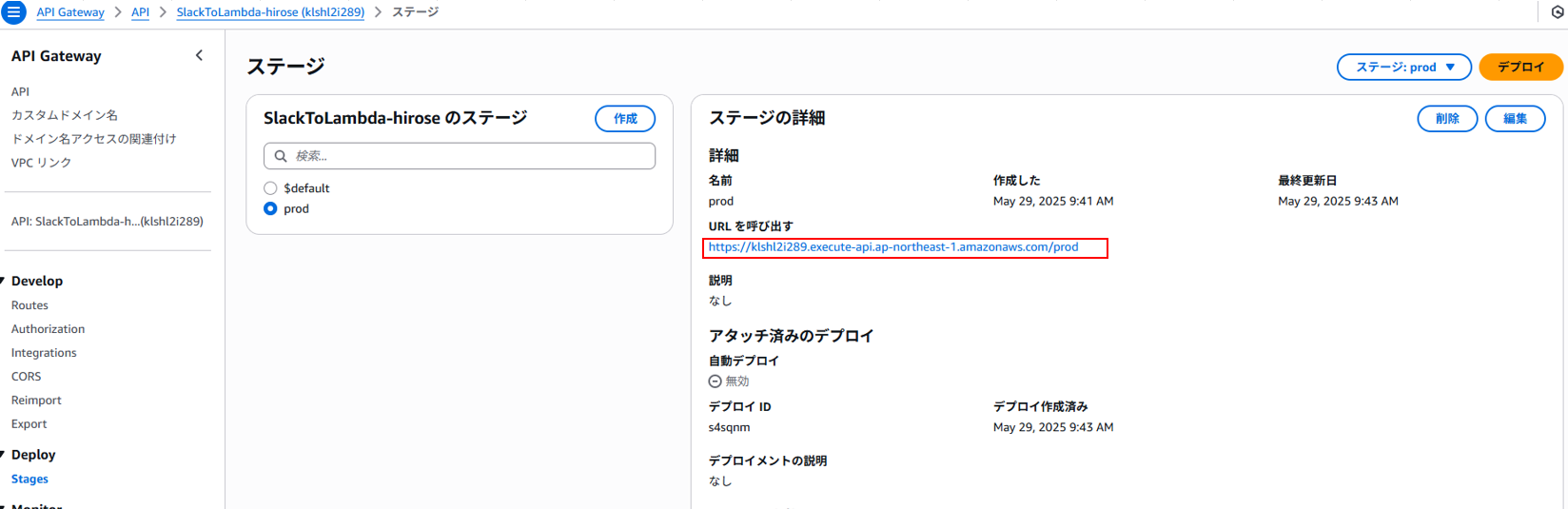This screenshot has height=509, width=1568.
Task: Click the SlackToLambda-hirose のステージ heading
Action: (x=395, y=118)
